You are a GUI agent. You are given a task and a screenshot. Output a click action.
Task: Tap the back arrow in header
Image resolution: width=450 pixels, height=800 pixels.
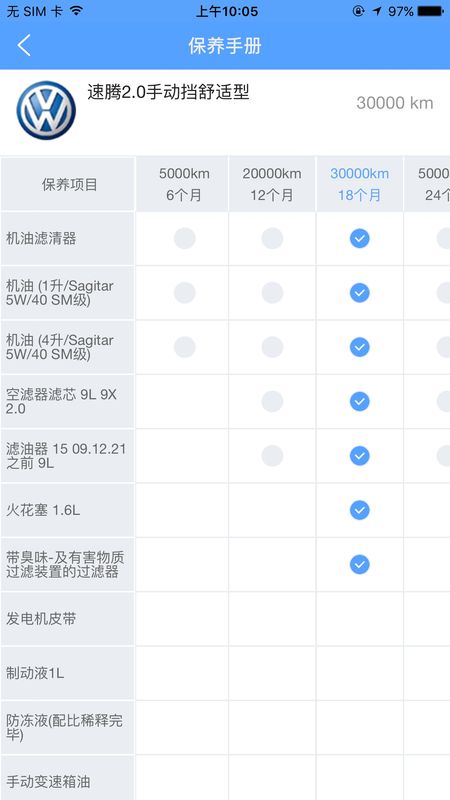point(24,45)
